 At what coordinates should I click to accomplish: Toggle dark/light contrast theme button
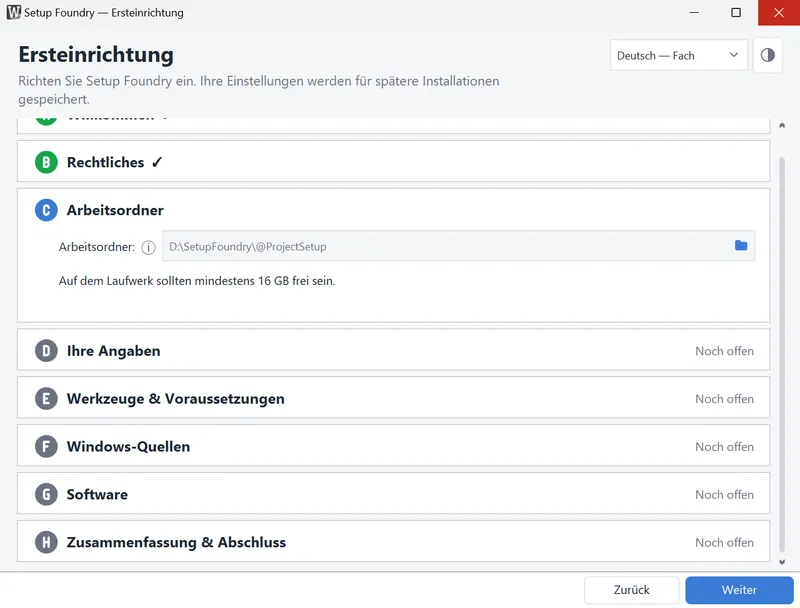click(x=767, y=55)
